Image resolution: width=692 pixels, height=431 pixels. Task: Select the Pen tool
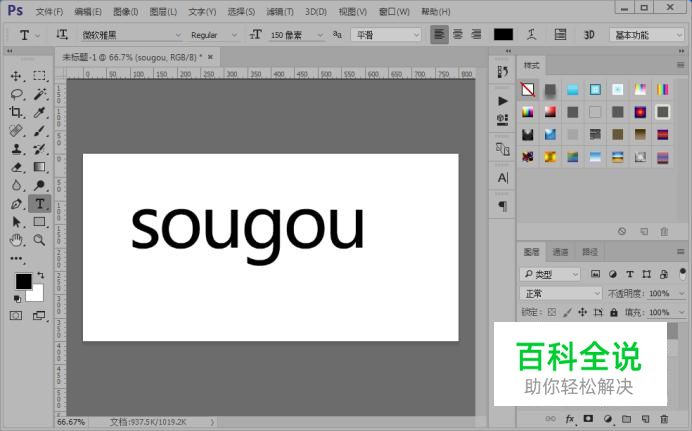16,204
